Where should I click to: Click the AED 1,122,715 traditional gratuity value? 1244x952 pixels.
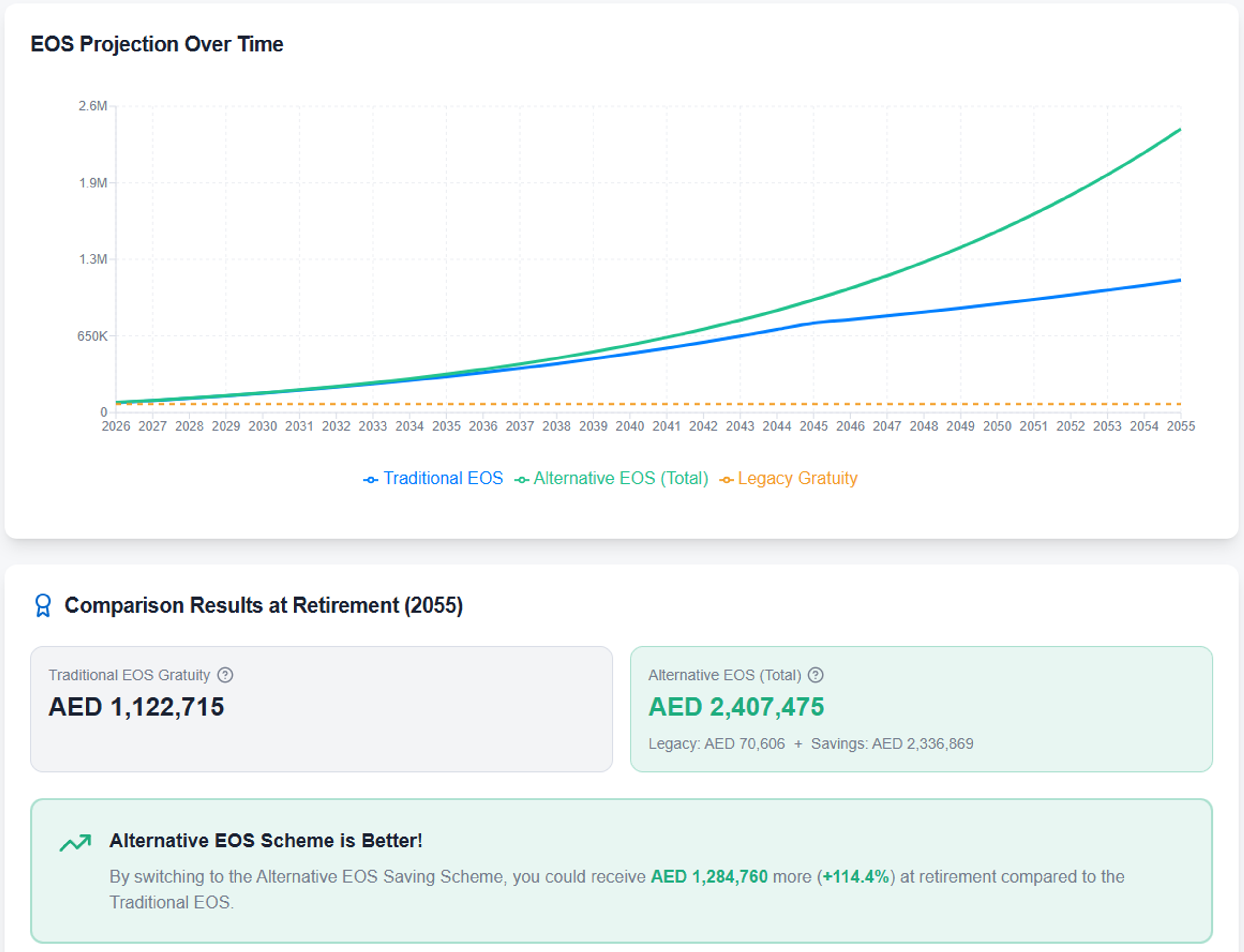[x=136, y=707]
